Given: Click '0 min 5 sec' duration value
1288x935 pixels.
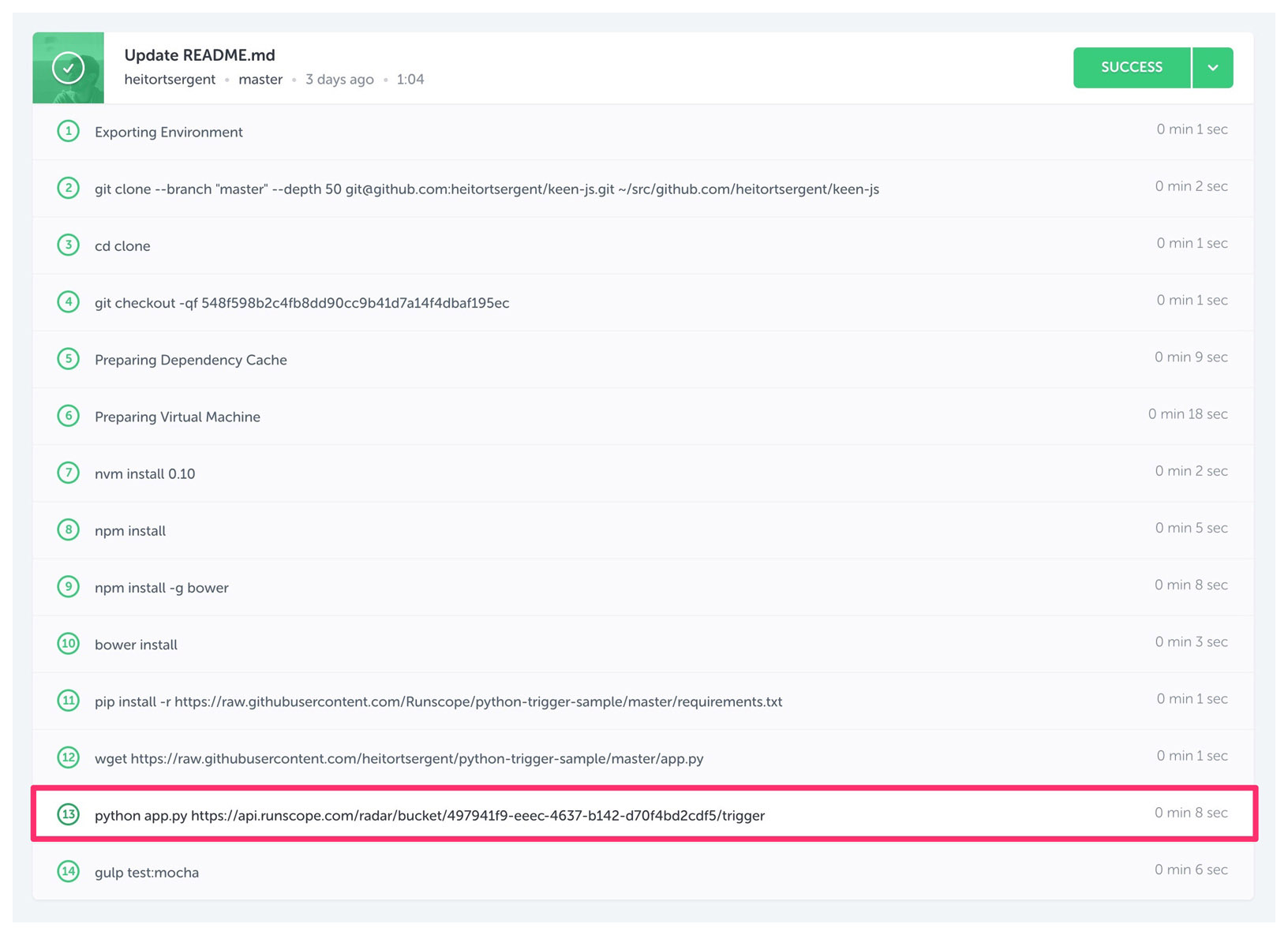Looking at the screenshot, I should 1191,528.
